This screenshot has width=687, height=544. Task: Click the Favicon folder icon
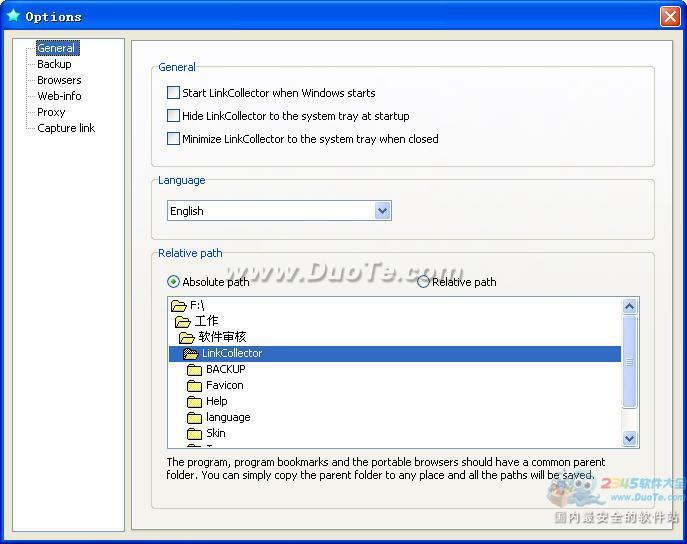coord(195,385)
